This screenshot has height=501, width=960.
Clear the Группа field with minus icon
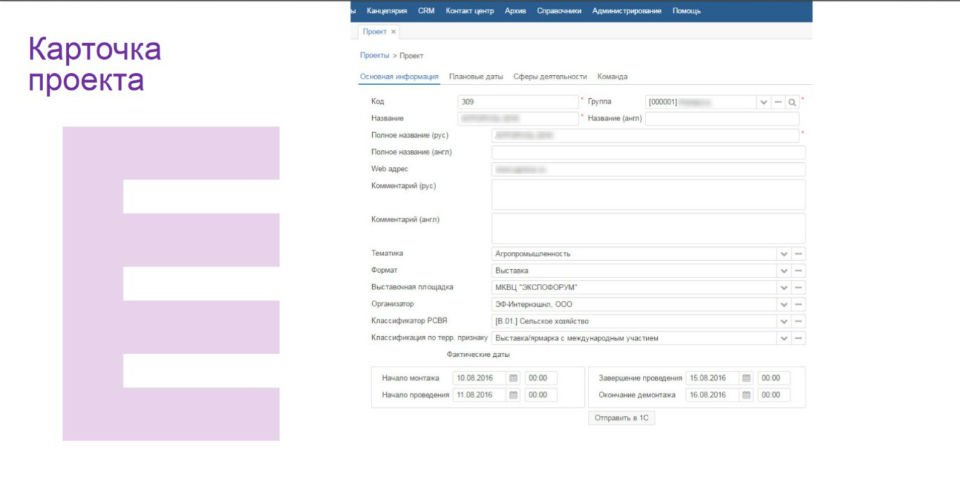pos(778,102)
